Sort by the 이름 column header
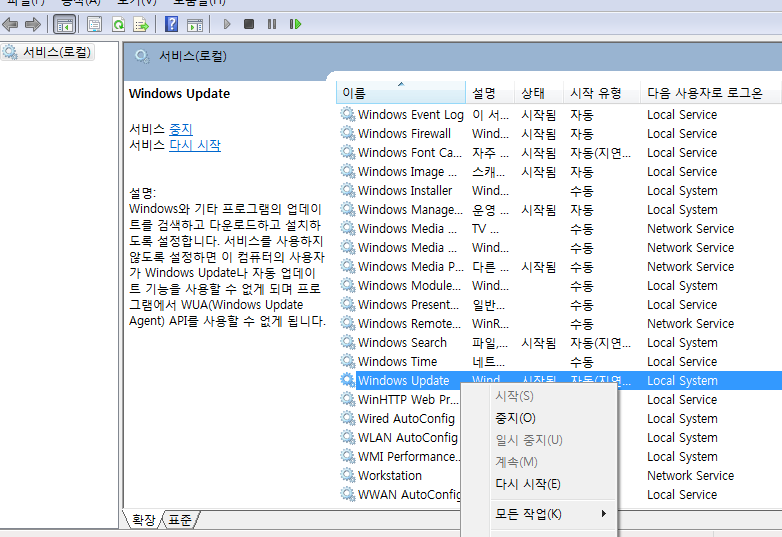Image resolution: width=782 pixels, height=537 pixels. pos(401,93)
